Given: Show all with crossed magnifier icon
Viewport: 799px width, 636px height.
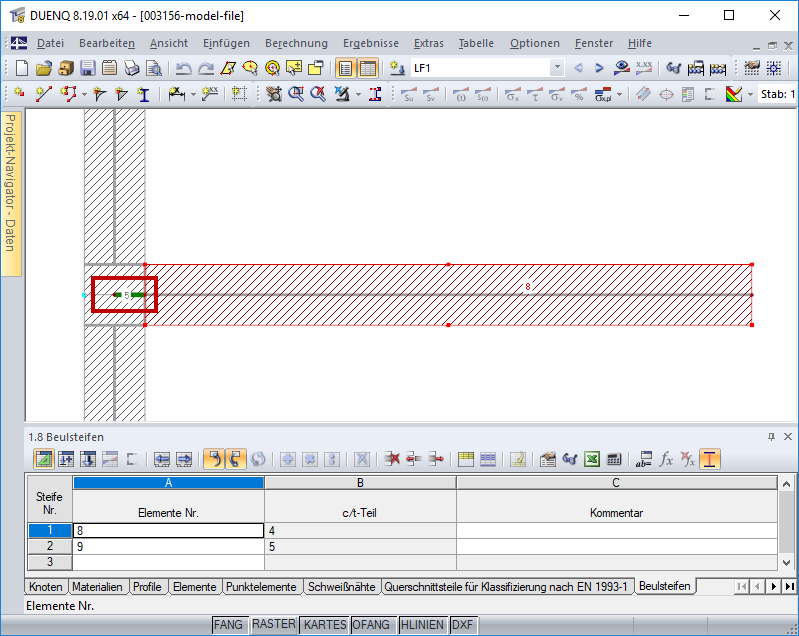Looking at the screenshot, I should click(x=317, y=94).
